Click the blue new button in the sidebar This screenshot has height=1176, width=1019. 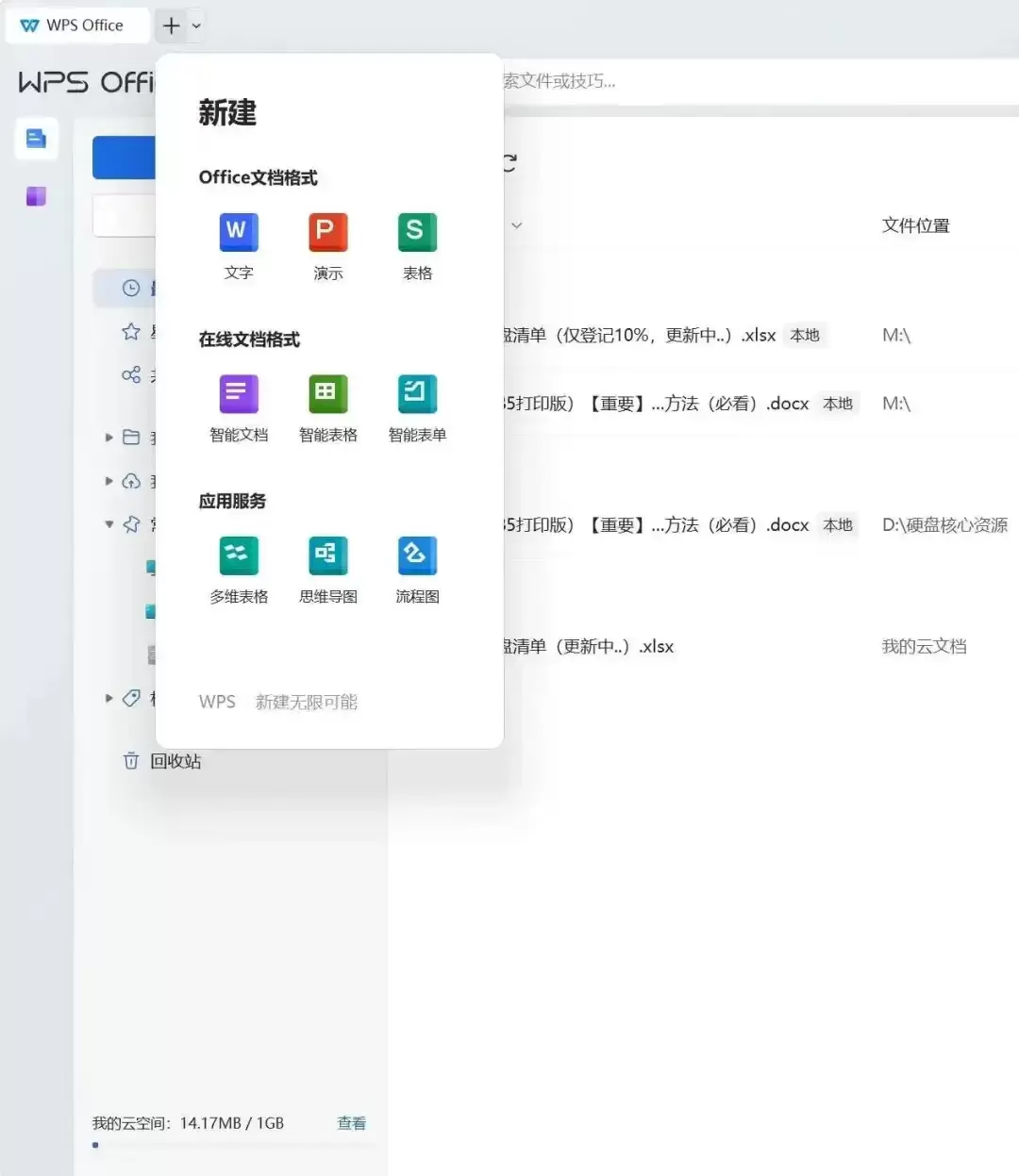(124, 157)
